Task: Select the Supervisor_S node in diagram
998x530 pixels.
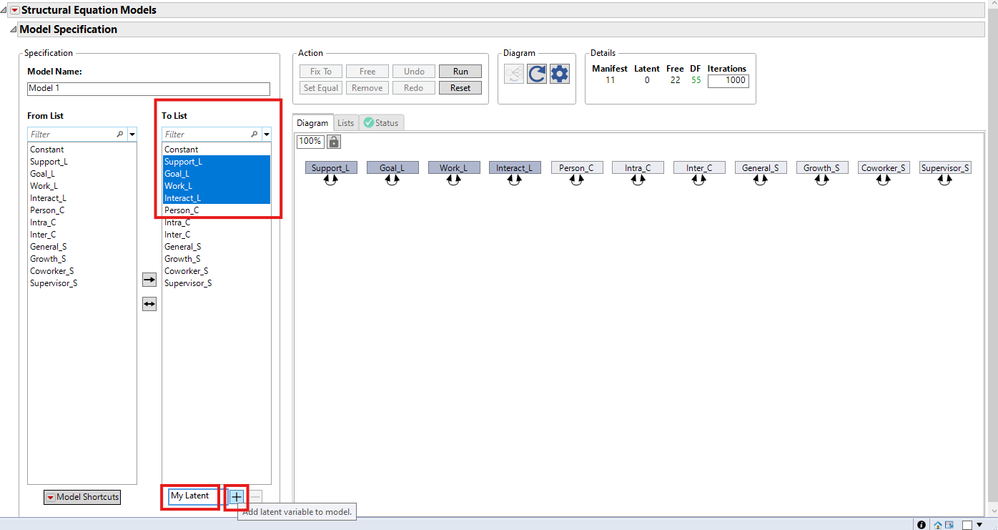Action: [945, 168]
